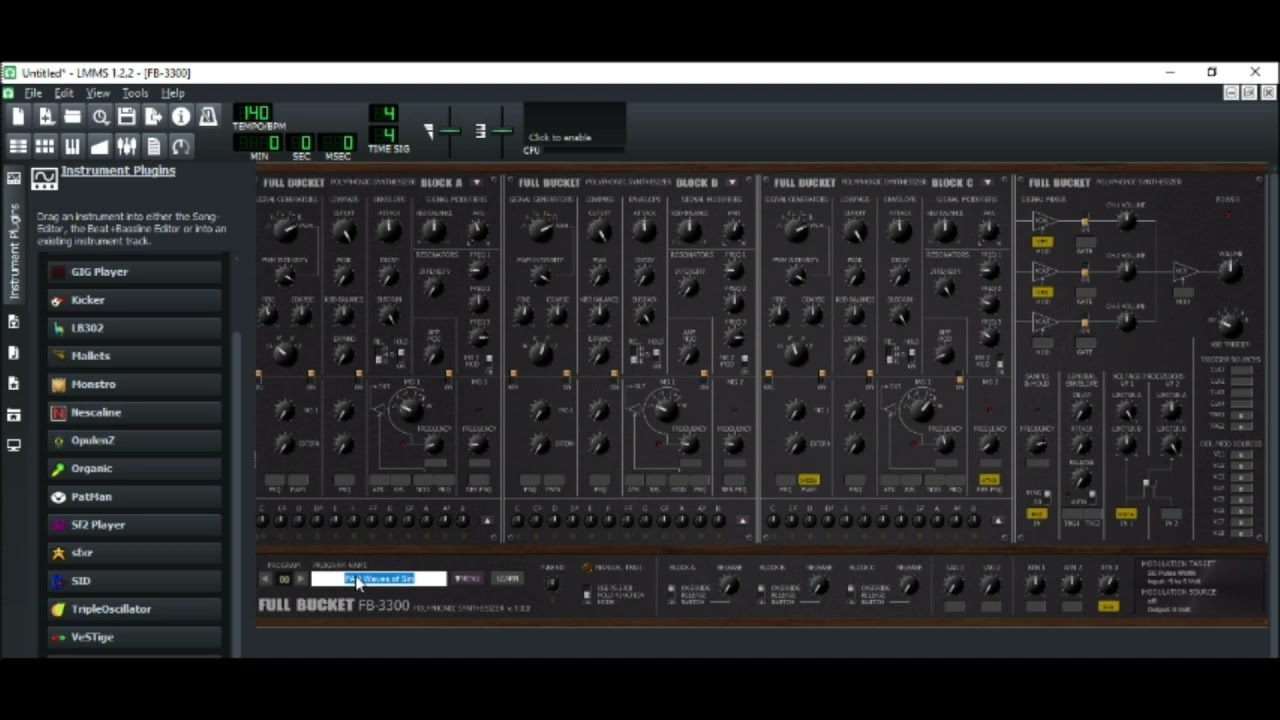This screenshot has height=720, width=1280.
Task: Open the BLOCK A dropdown arrow
Action: 476,183
